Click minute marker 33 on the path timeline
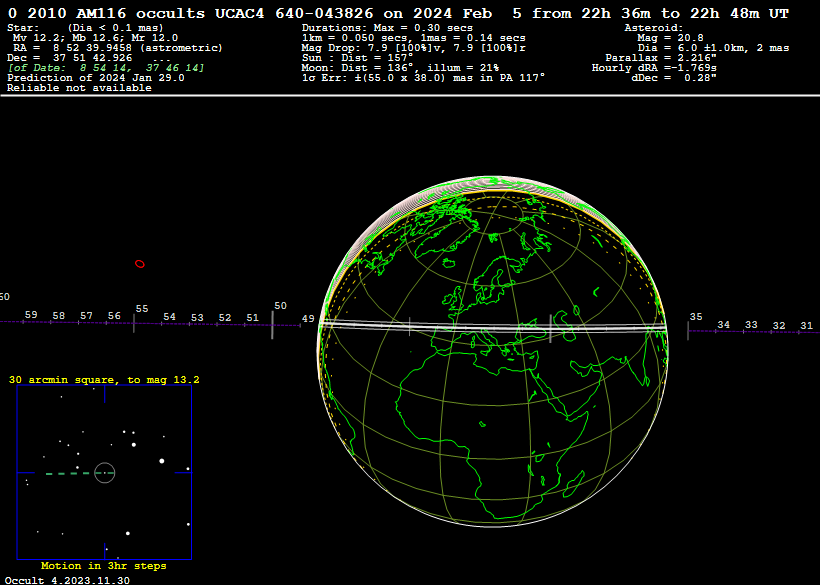This screenshot has width=820, height=585. (751, 325)
